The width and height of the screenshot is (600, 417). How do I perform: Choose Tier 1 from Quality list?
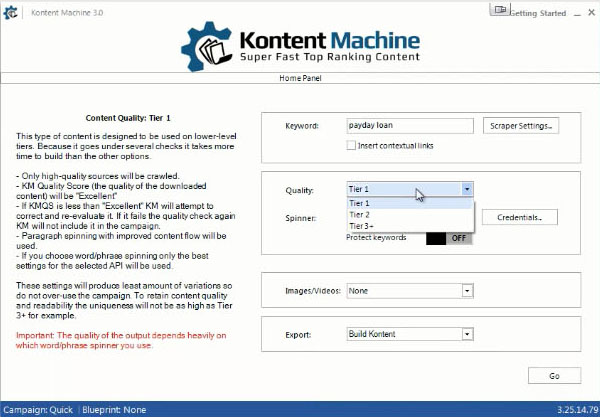[410, 204]
